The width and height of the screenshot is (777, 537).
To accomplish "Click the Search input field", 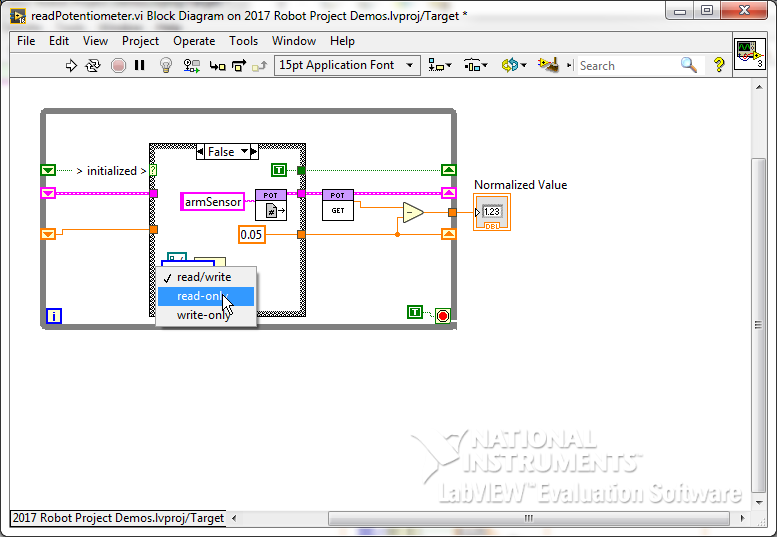I will tap(627, 66).
